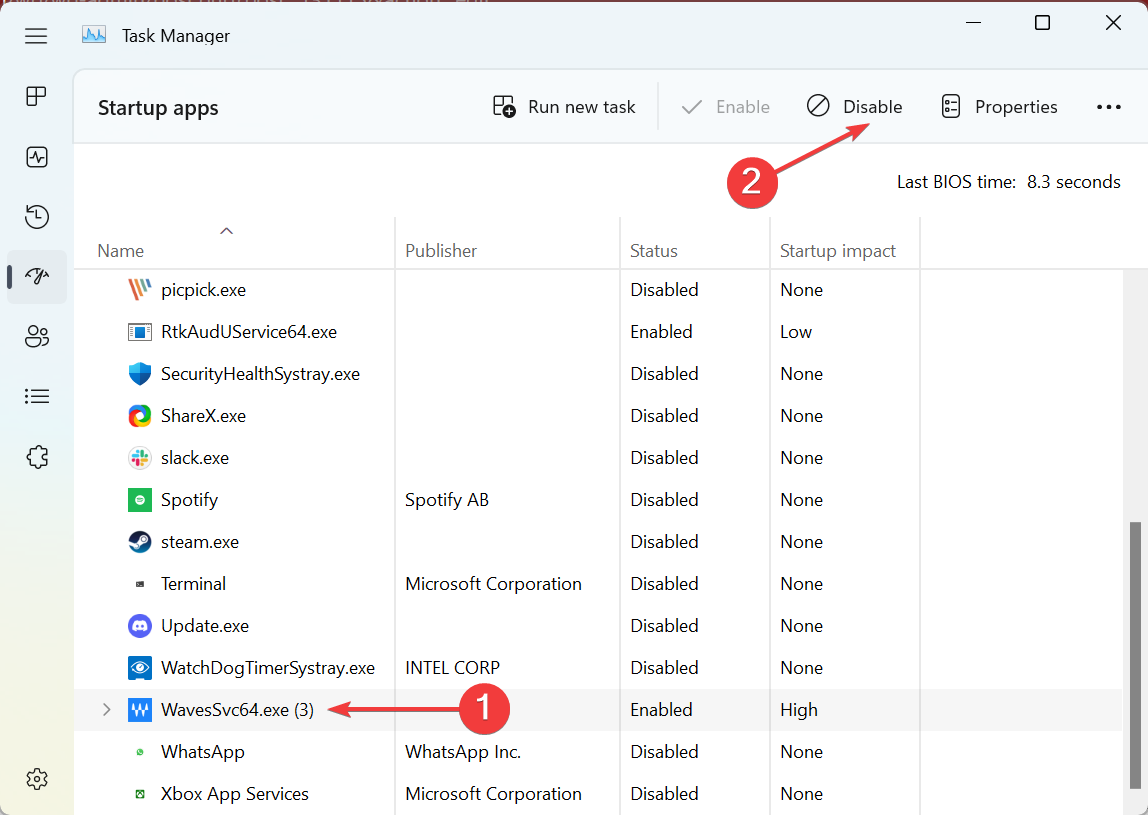Image resolution: width=1148 pixels, height=815 pixels.
Task: Click the Enable button
Action: point(726,107)
